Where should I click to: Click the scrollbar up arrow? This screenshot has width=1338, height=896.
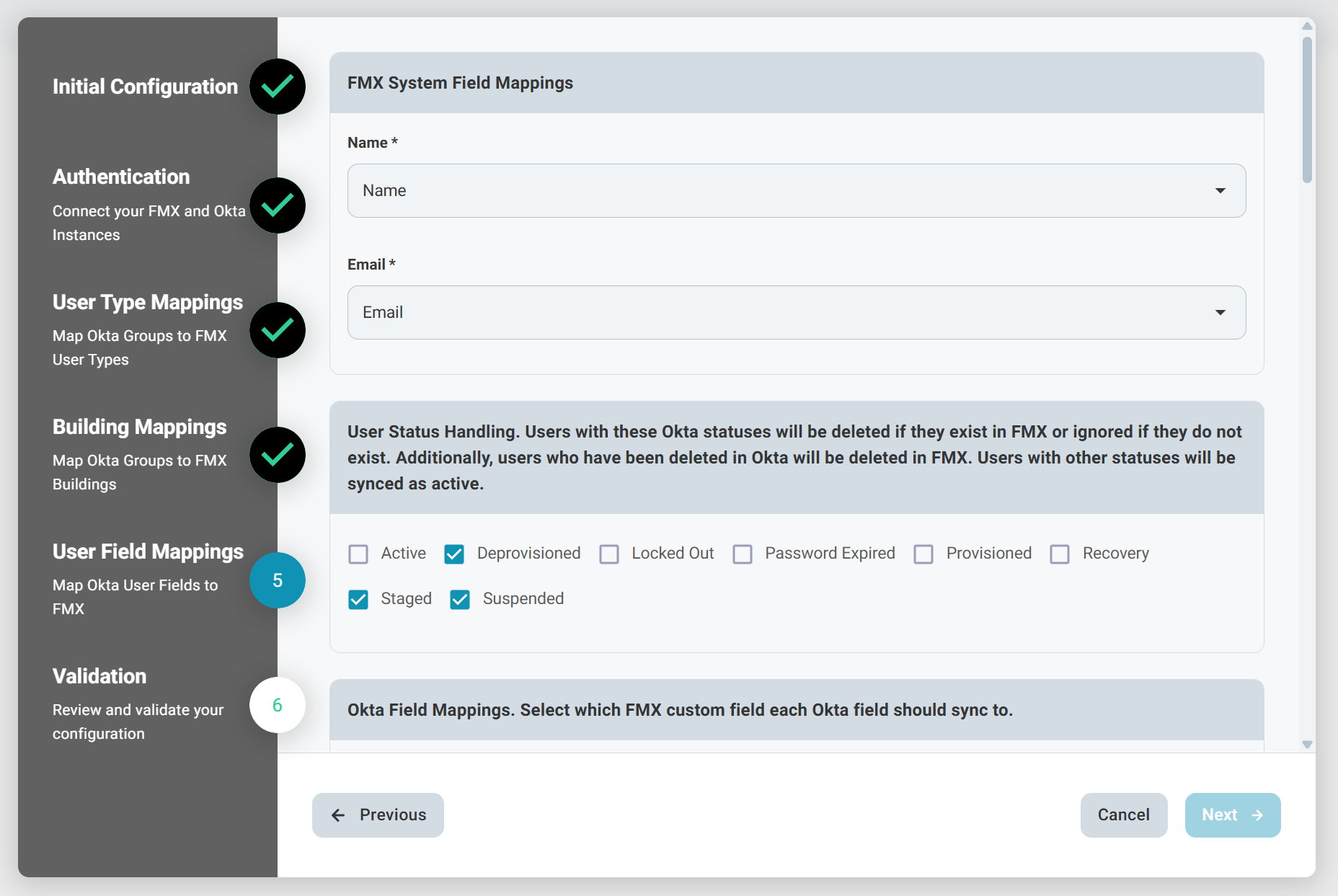(1307, 26)
